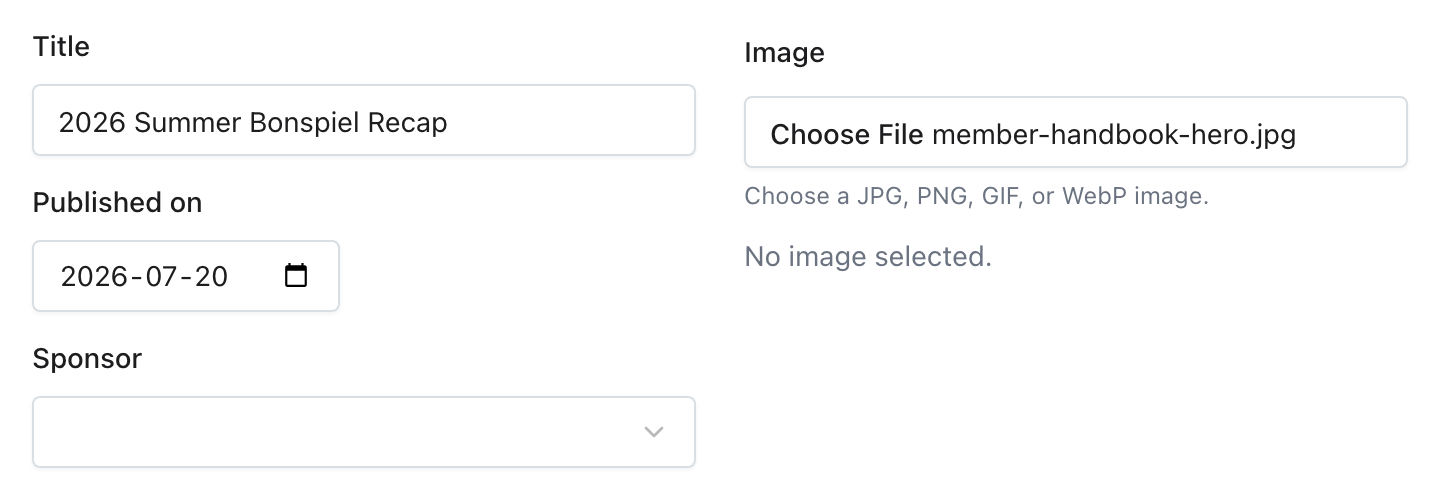Click empty area inside Image file box
The height and width of the screenshot is (500, 1440).
click(x=1350, y=132)
